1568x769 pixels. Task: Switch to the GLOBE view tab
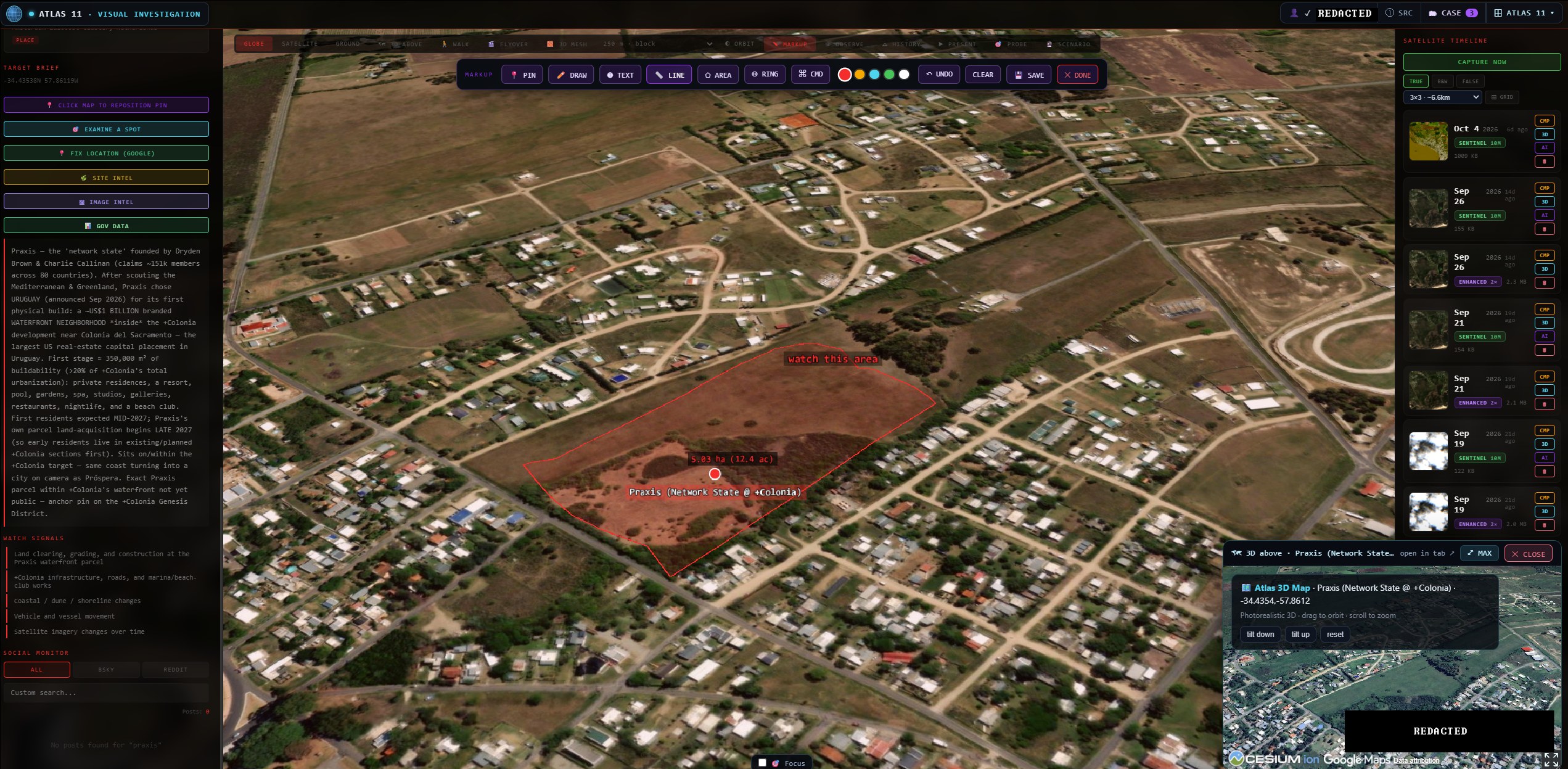253,44
